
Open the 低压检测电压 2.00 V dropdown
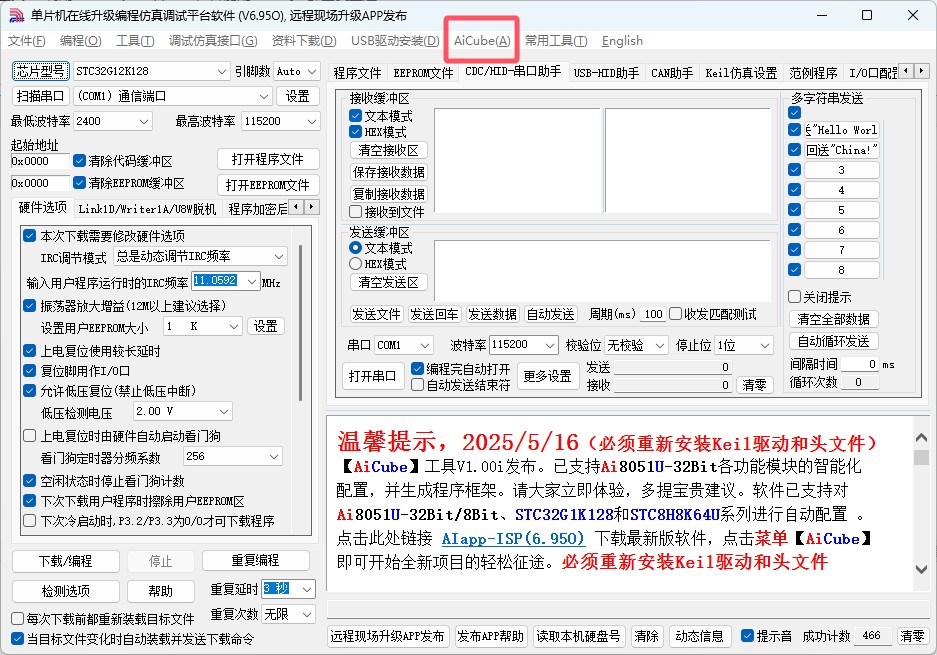(x=182, y=411)
